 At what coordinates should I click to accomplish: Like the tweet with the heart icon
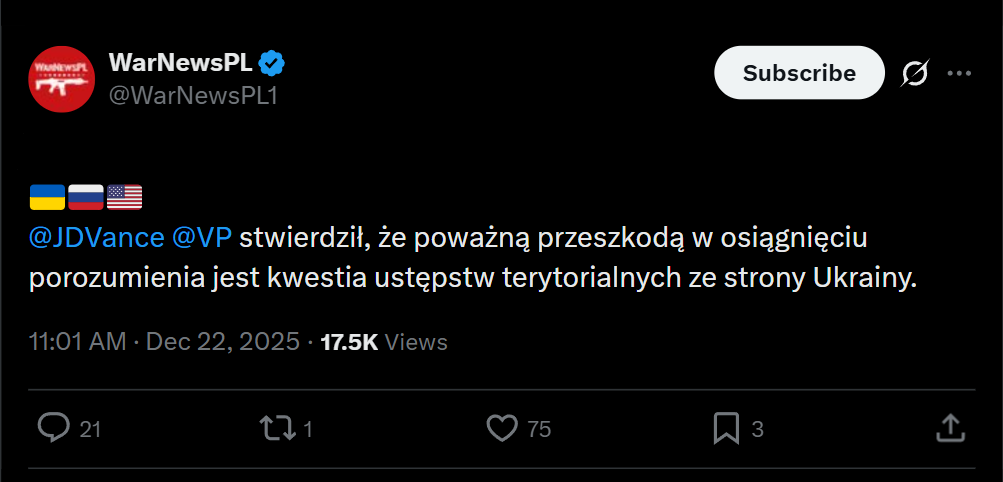501,428
